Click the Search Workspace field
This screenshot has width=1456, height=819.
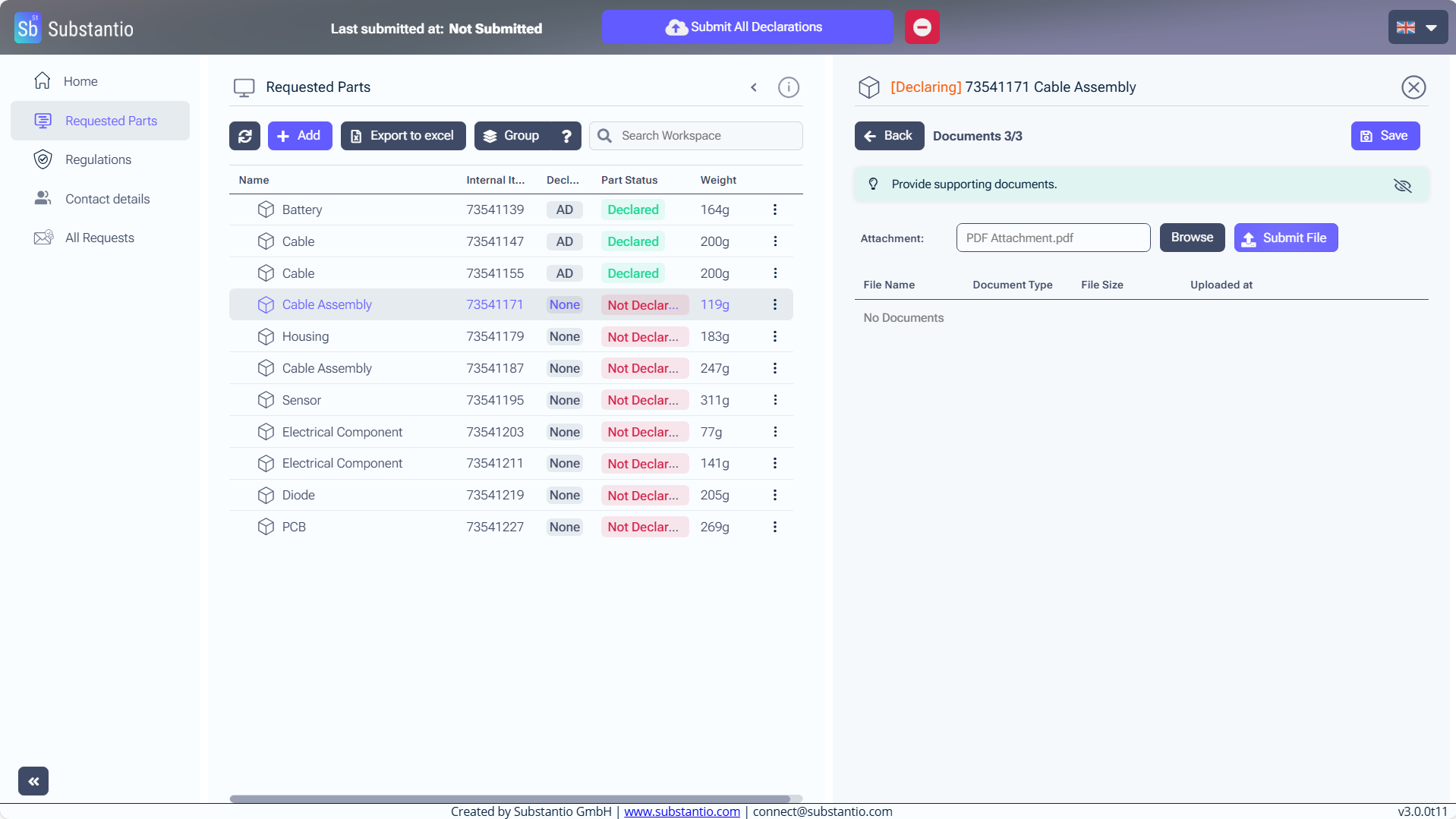[x=706, y=136]
